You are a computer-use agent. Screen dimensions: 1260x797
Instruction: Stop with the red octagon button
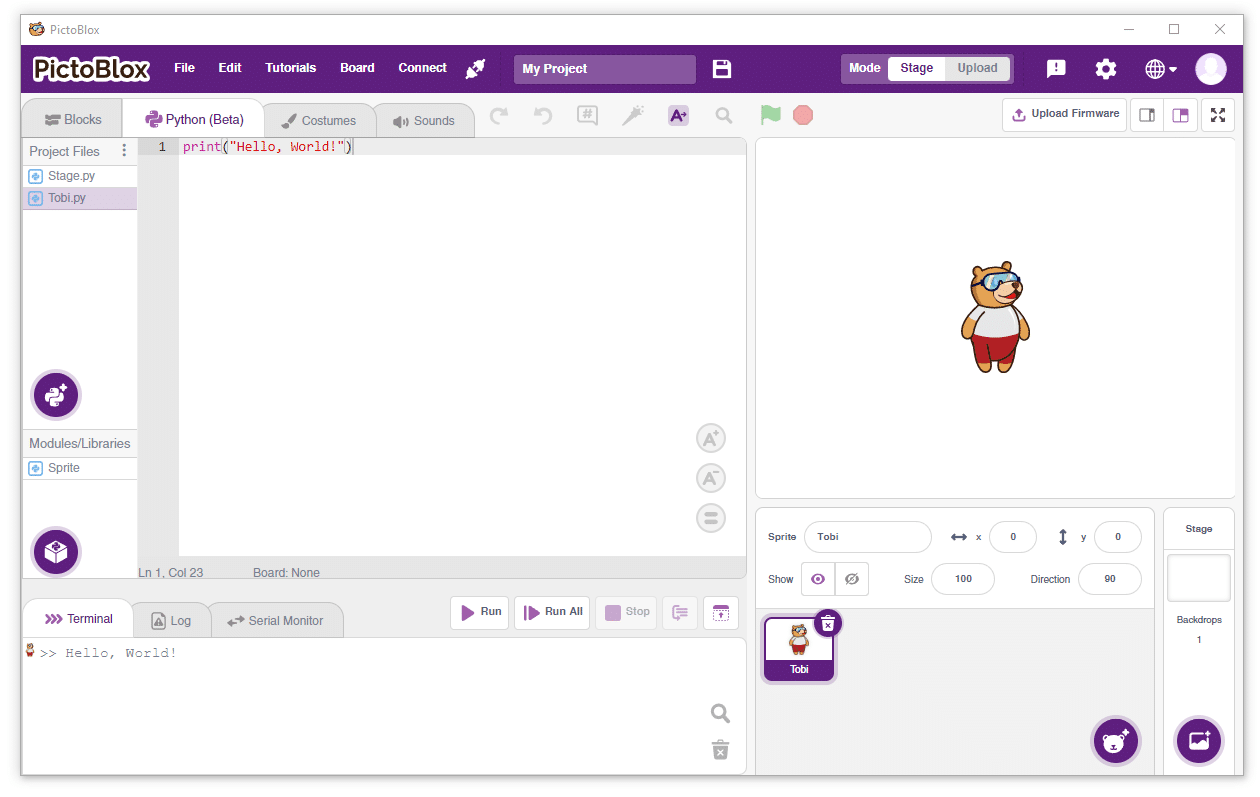point(803,115)
